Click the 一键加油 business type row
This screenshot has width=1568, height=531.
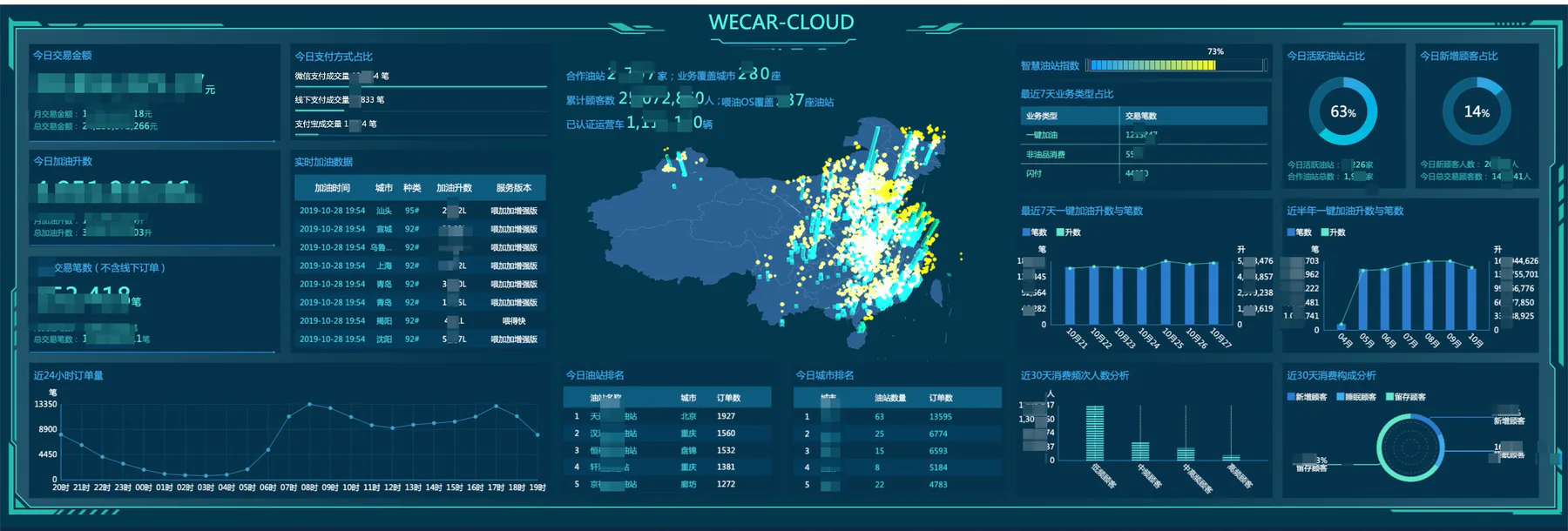1144,135
